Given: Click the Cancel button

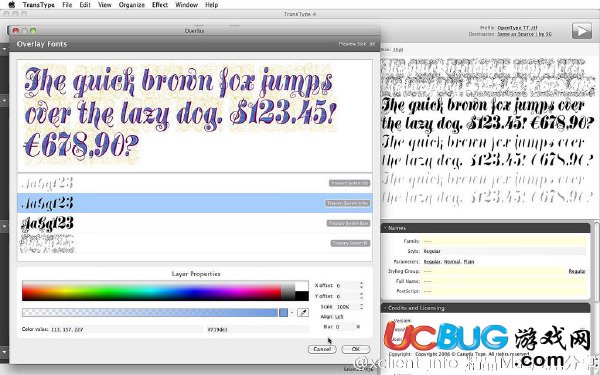Looking at the screenshot, I should point(322,349).
